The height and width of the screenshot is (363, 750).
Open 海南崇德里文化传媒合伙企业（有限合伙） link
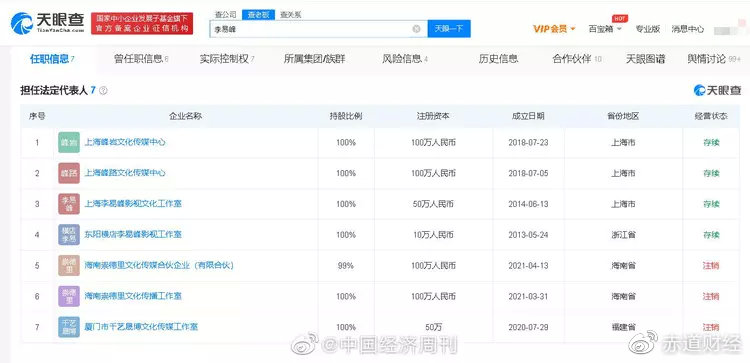tap(159, 265)
